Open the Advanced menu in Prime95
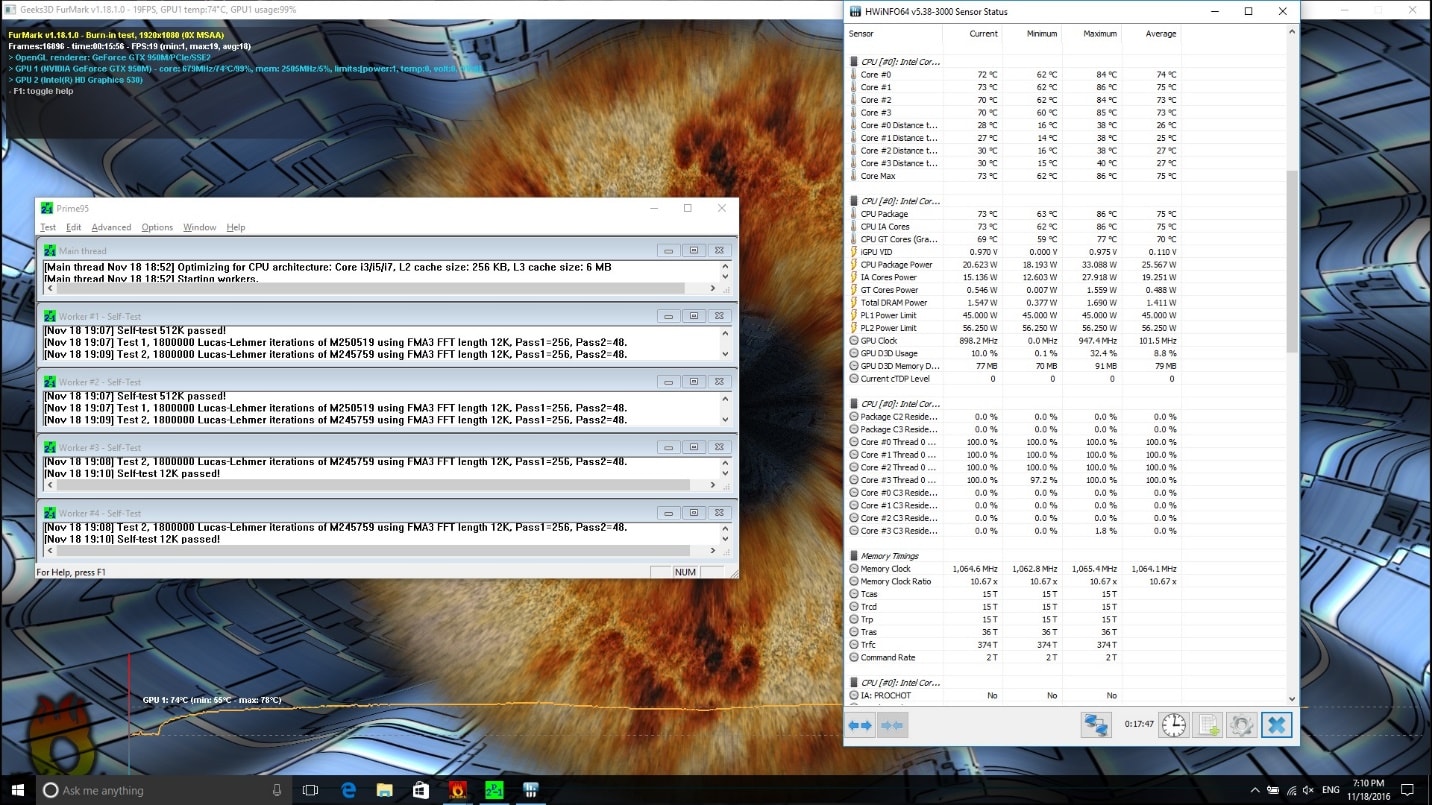This screenshot has width=1432, height=805. click(x=111, y=227)
